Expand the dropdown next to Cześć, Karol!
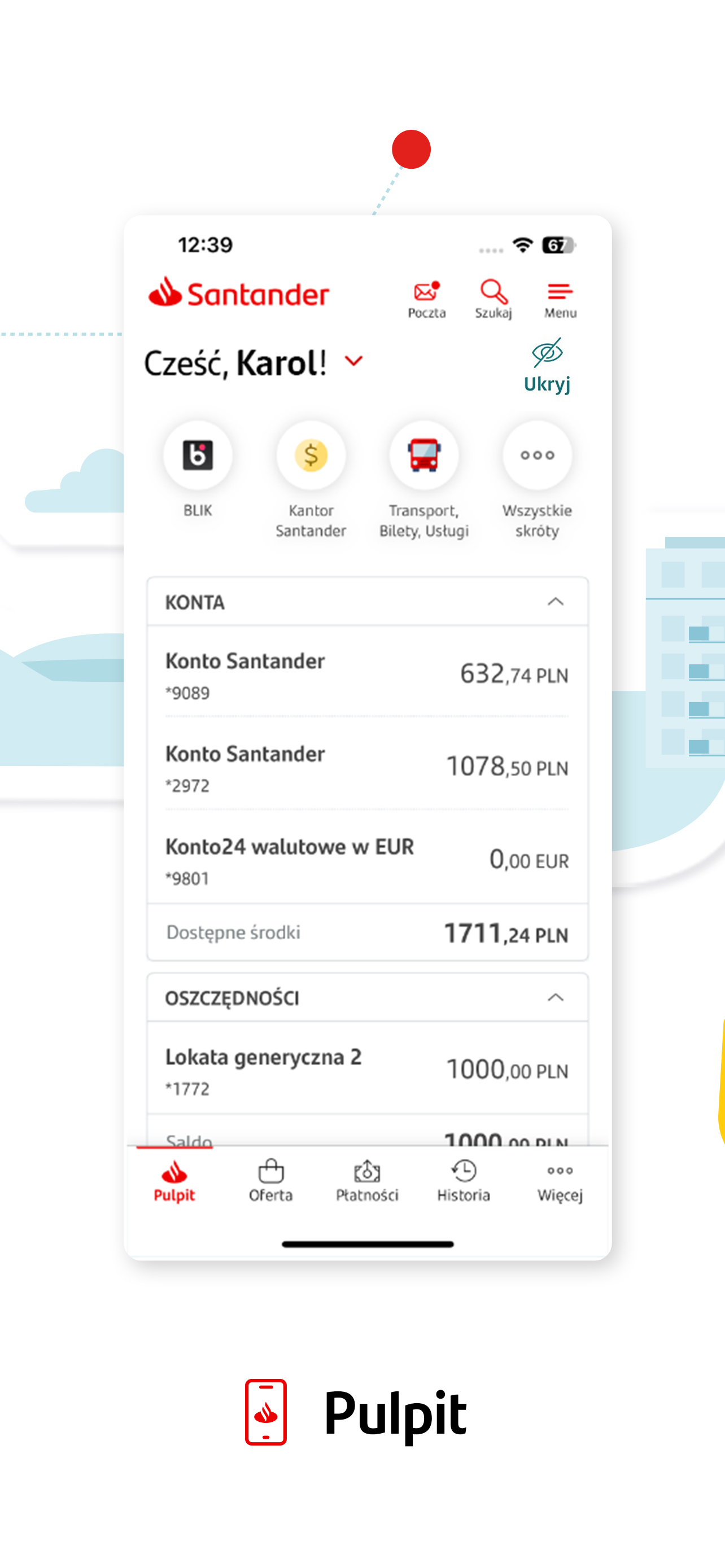725x1568 pixels. pyautogui.click(x=353, y=361)
